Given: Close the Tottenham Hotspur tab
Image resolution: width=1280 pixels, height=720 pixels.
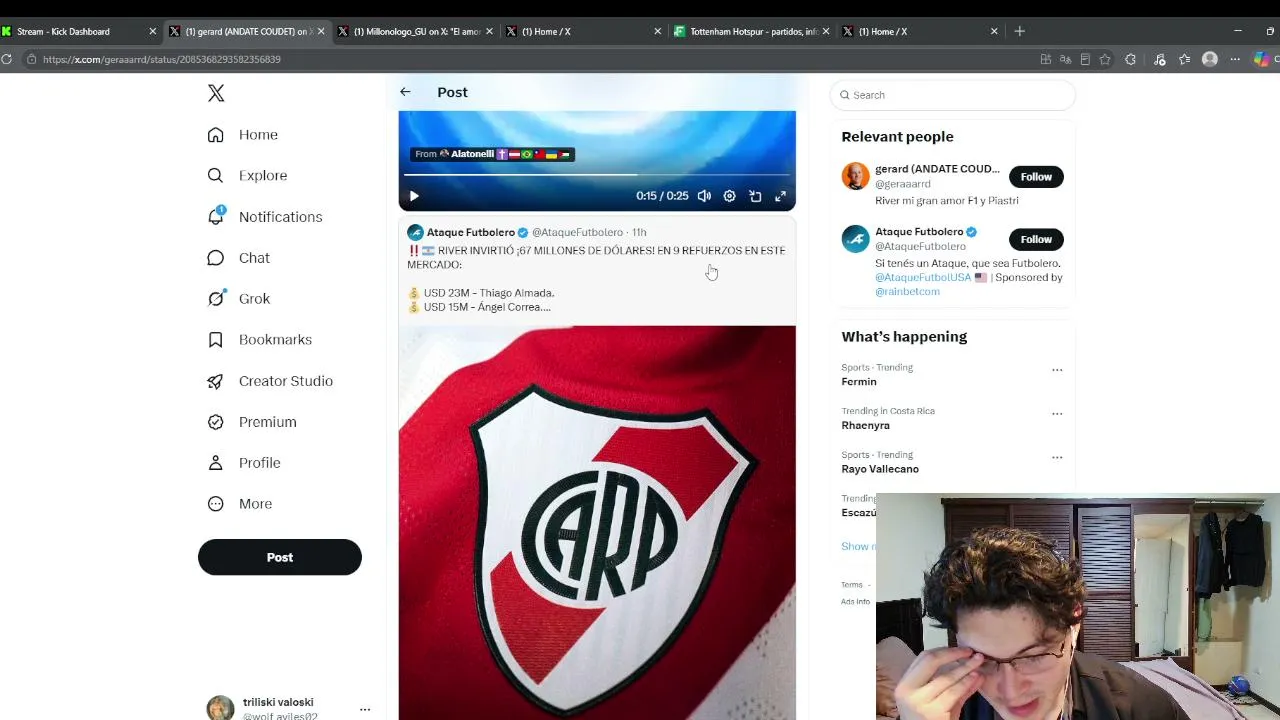Looking at the screenshot, I should tap(826, 32).
